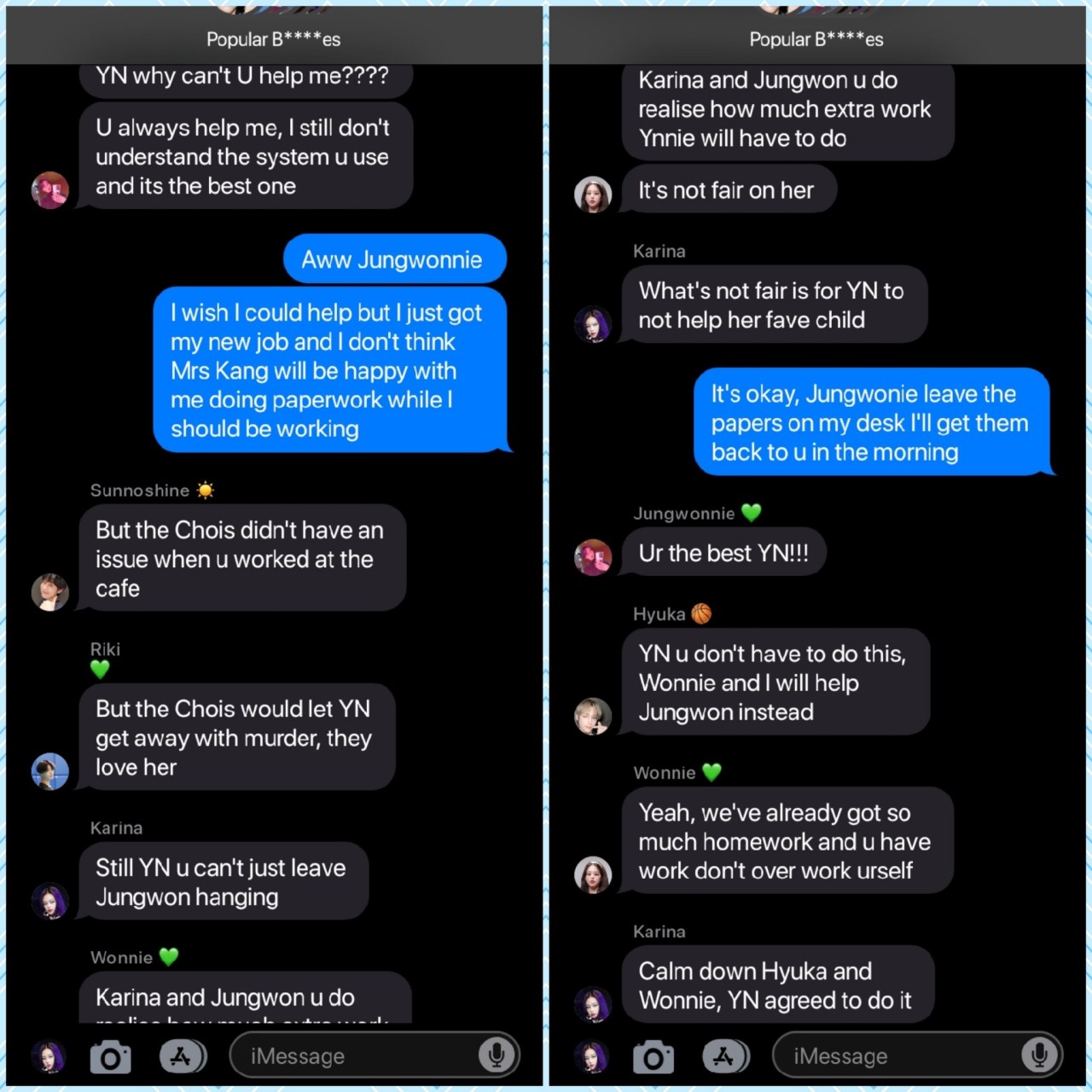Image resolution: width=1092 pixels, height=1092 pixels.
Task: Select Karina's 'Still YN u can't just leave' bubble
Action: coord(223,882)
